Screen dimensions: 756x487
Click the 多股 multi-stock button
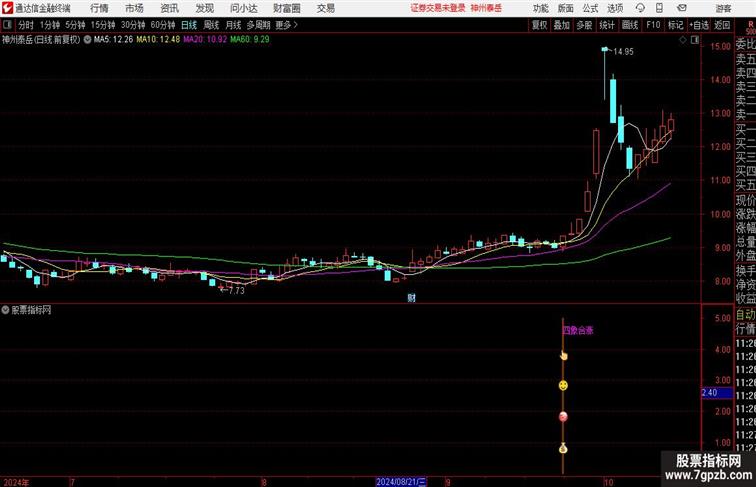point(584,25)
